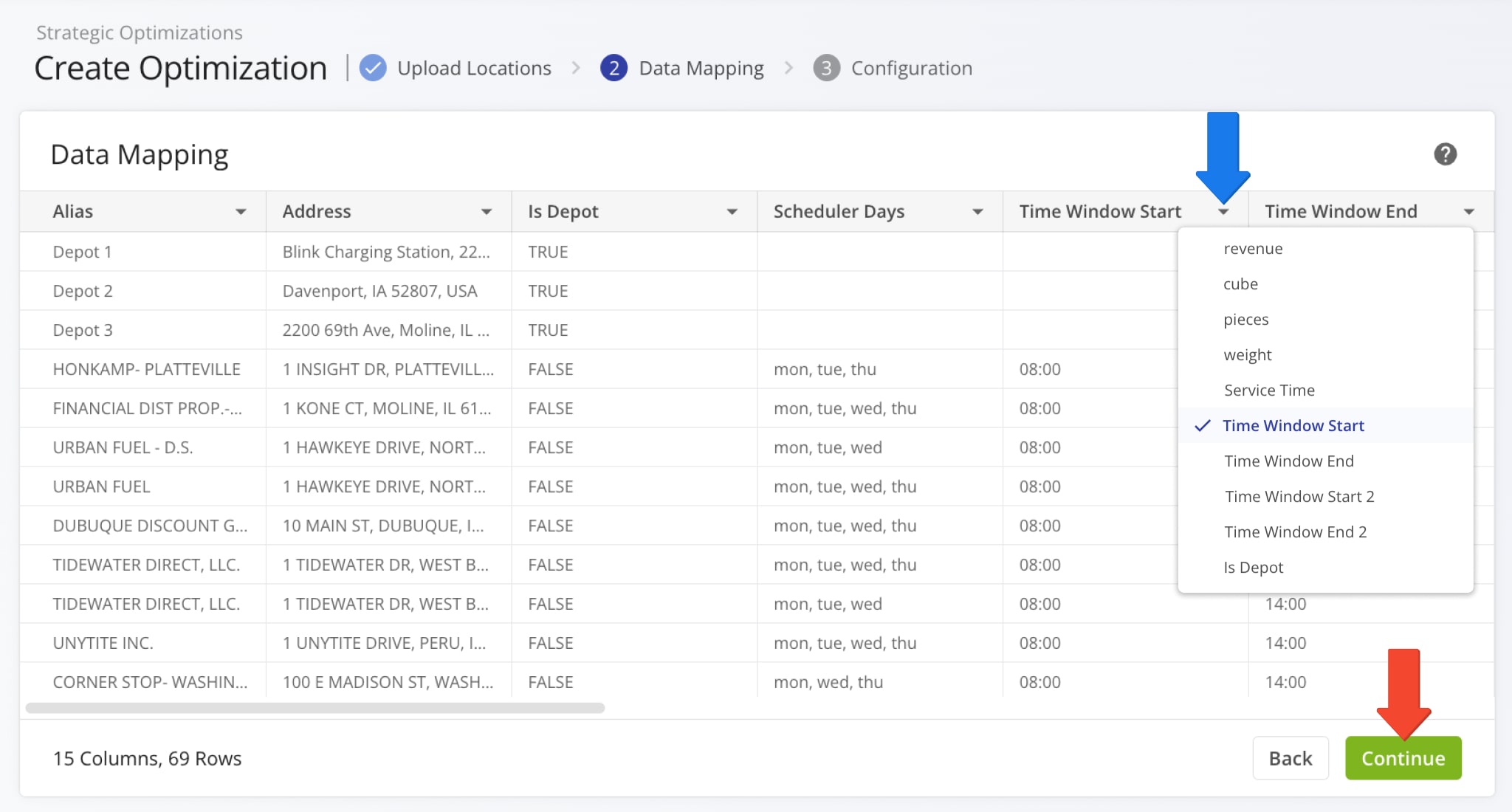Image resolution: width=1512 pixels, height=812 pixels.
Task: Open the Scheduler Days column dropdown
Action: pos(977,211)
